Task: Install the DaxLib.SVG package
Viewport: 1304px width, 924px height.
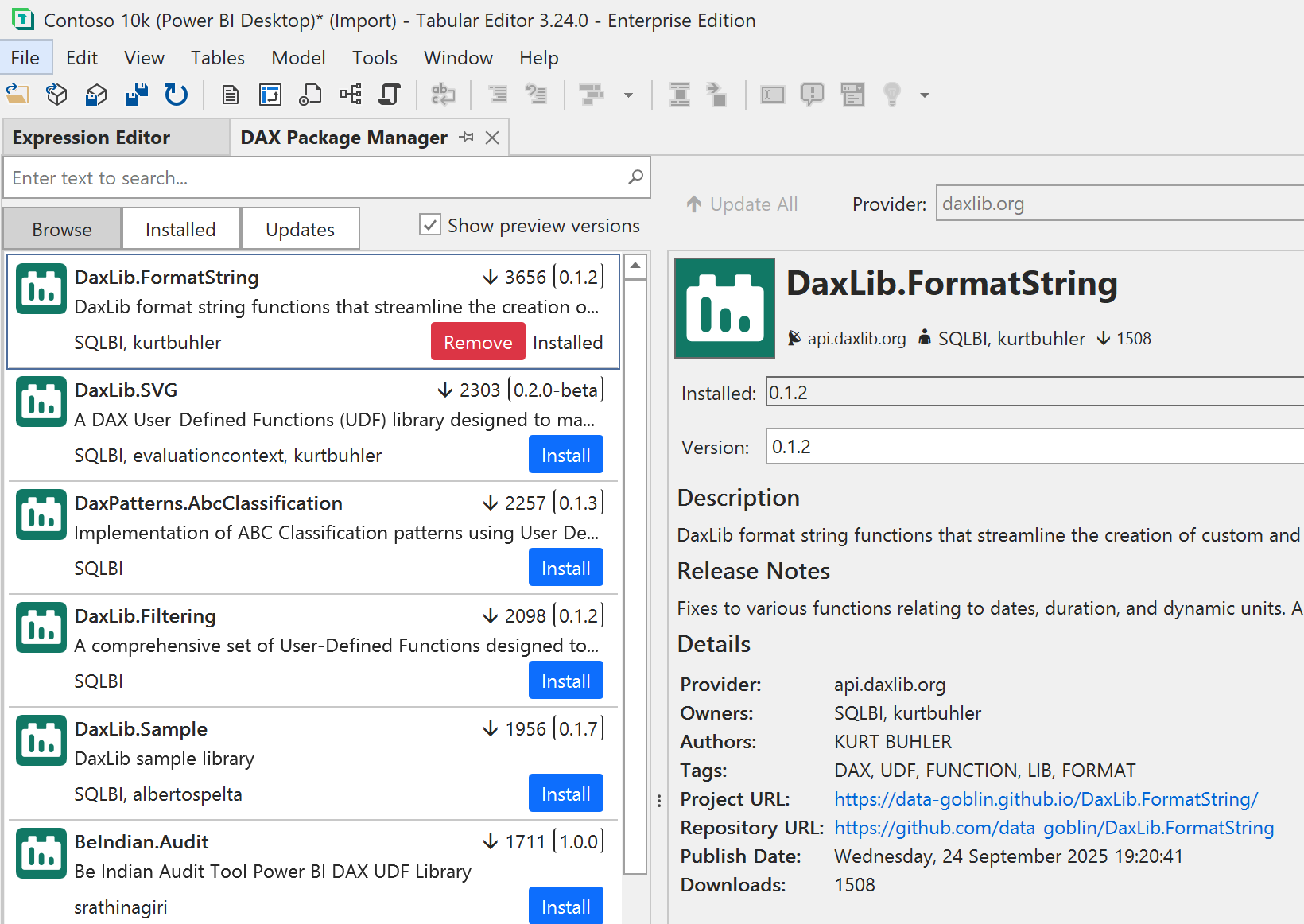Action: pos(565,455)
